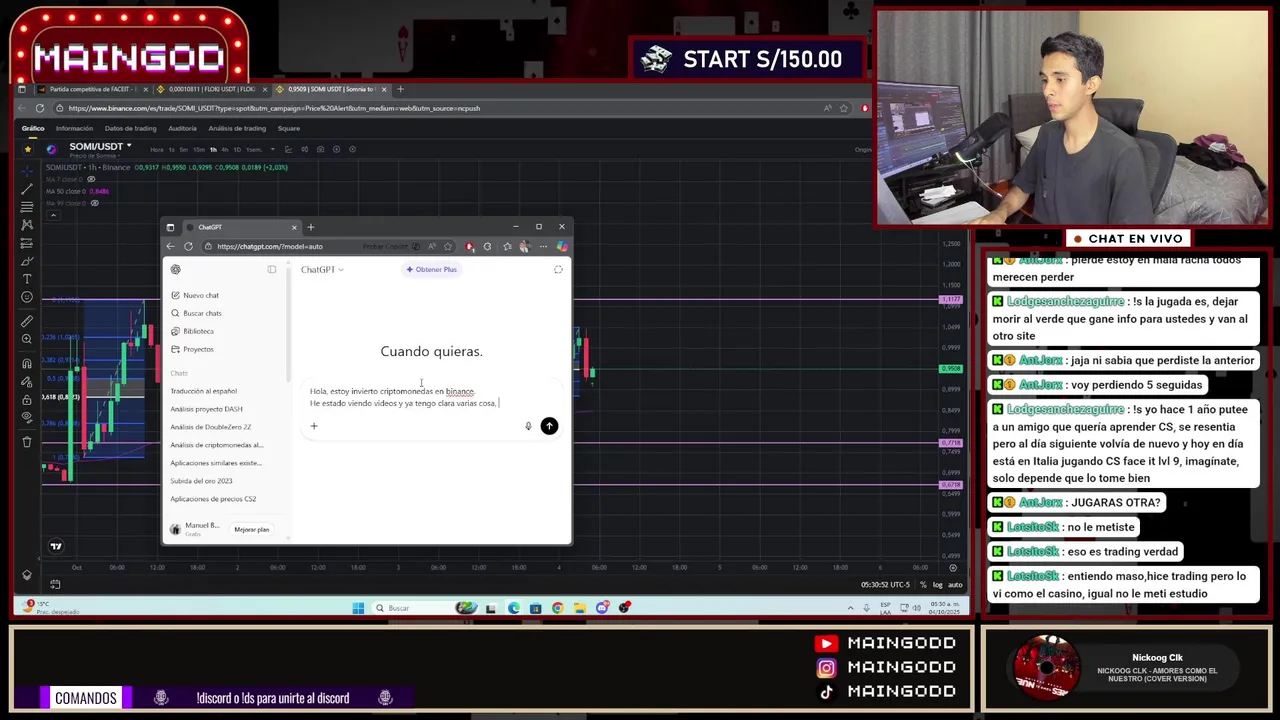Switch to the FLOKI USDT browser tab

pyautogui.click(x=210, y=89)
